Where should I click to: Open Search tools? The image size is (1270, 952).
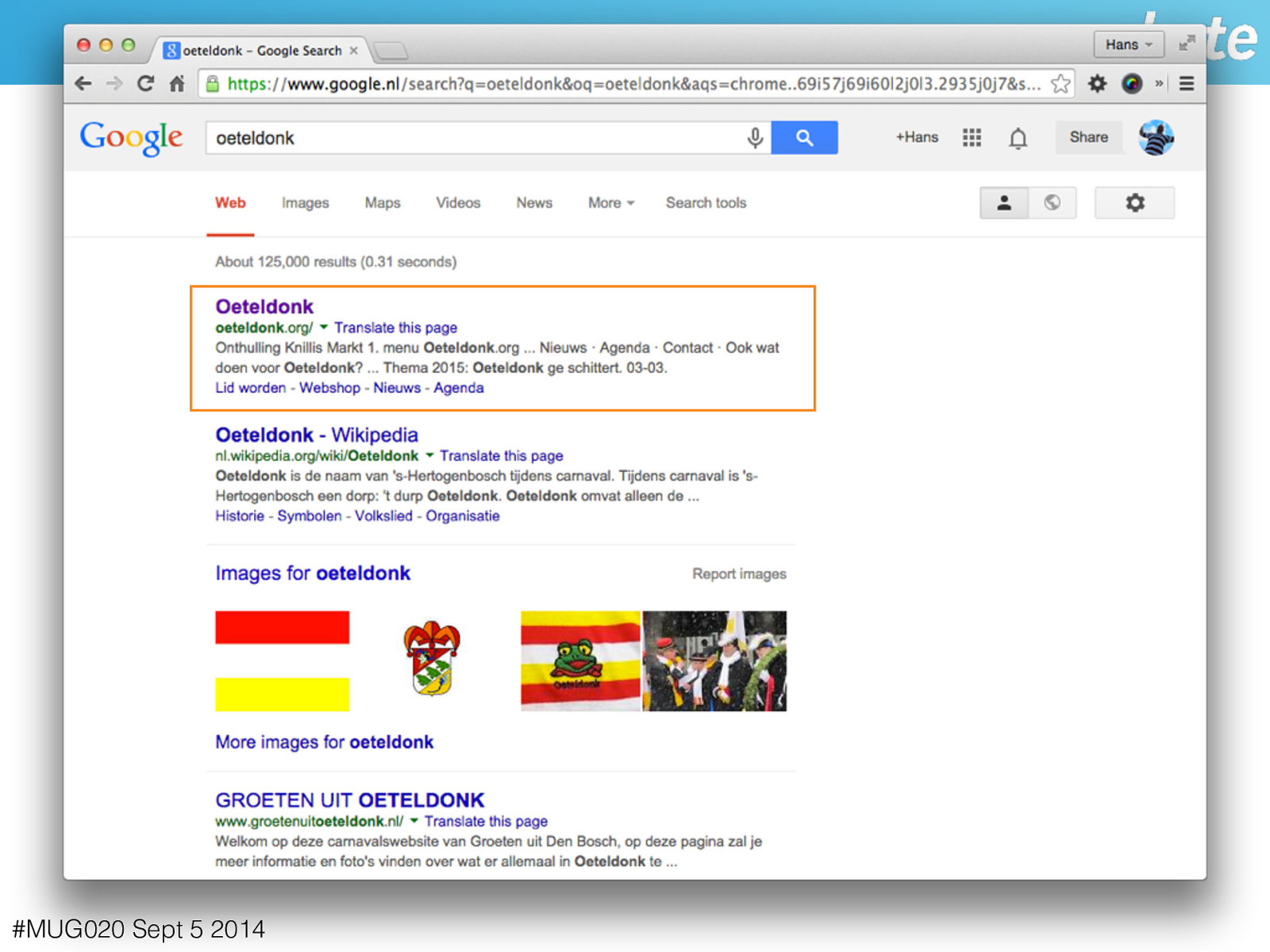coord(706,203)
